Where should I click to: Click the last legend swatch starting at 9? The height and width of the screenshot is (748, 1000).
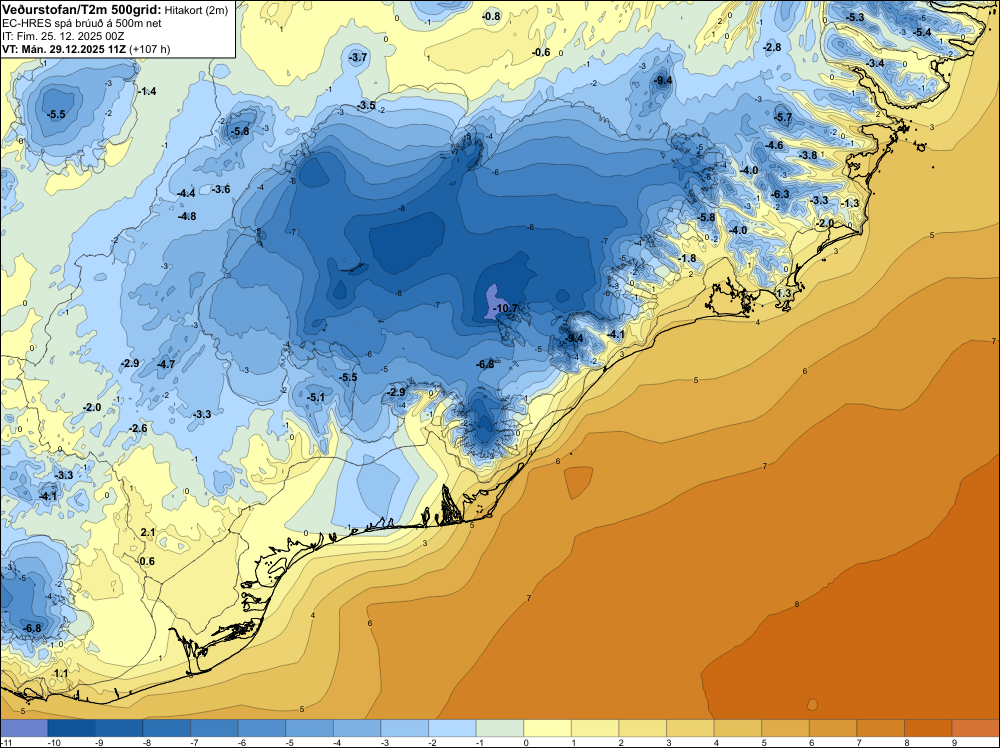click(x=976, y=728)
